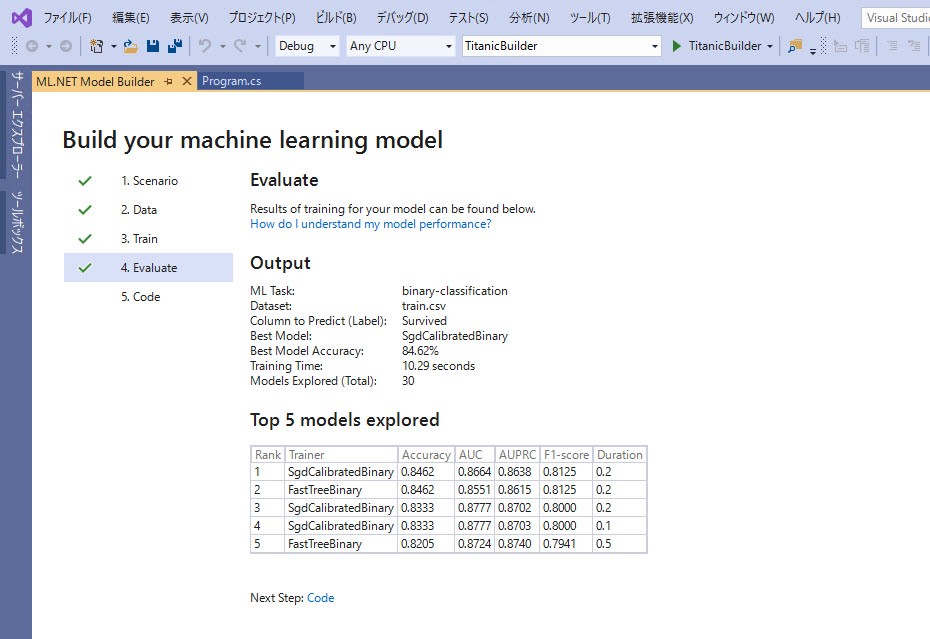Open the ヘルプ(H) menu
The image size is (930, 639).
click(817, 18)
